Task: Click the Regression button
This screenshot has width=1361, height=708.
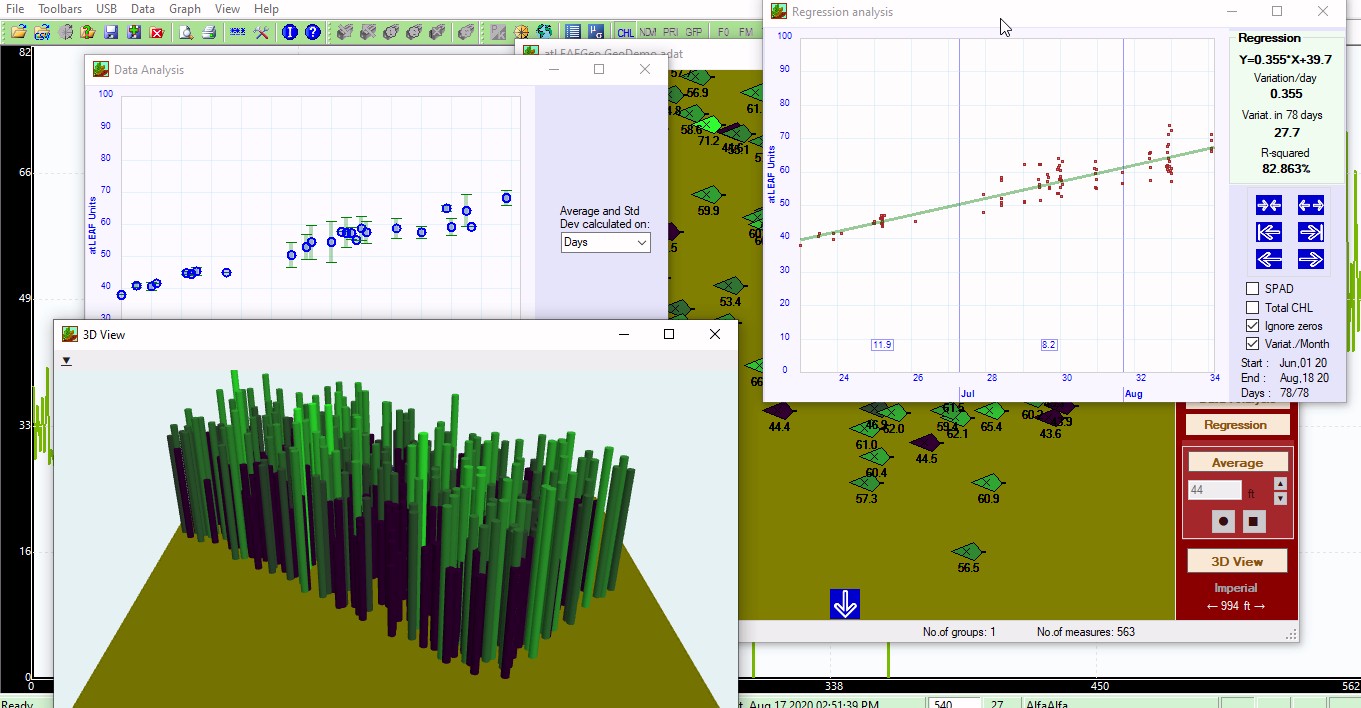Action: (1236, 425)
